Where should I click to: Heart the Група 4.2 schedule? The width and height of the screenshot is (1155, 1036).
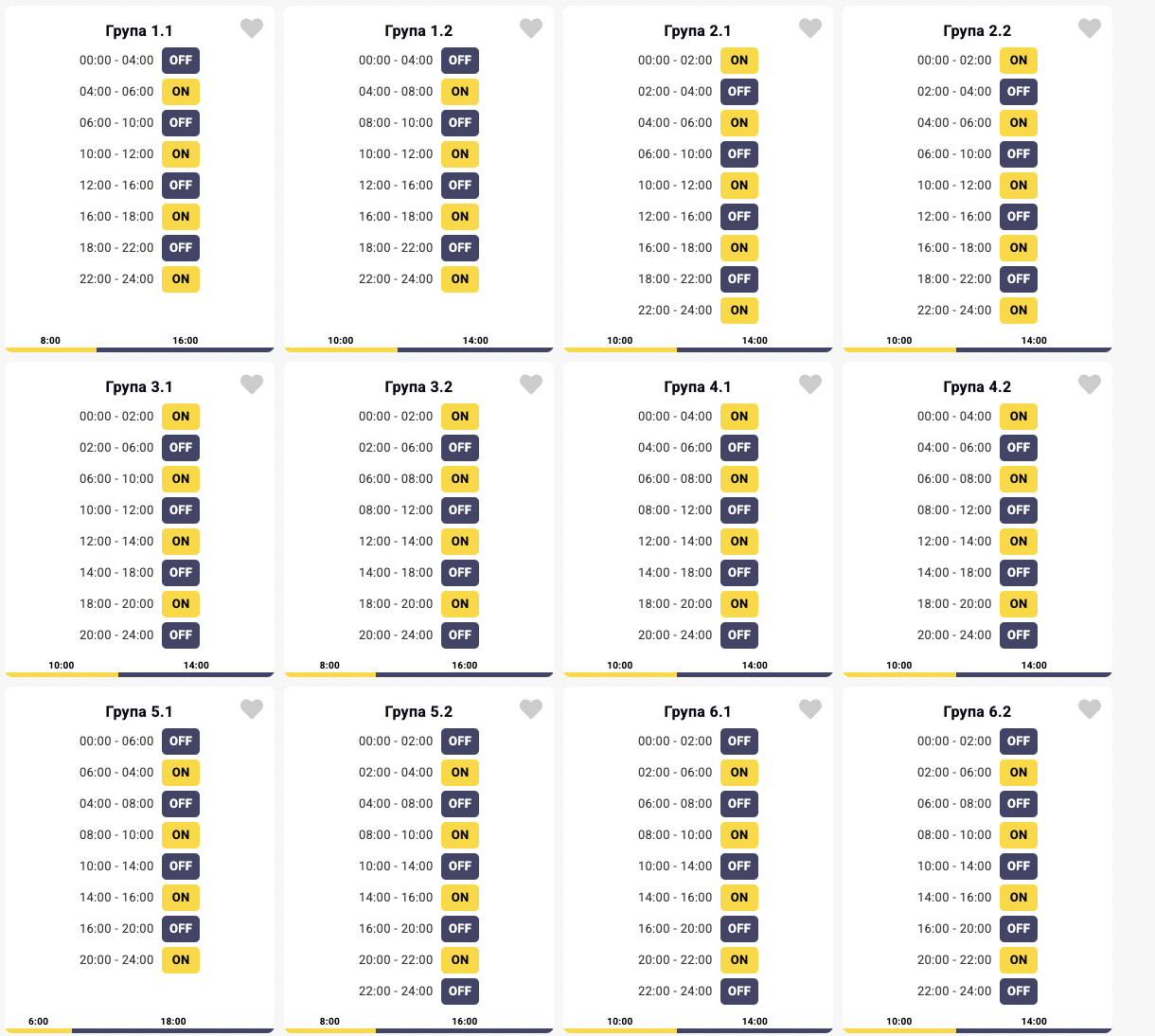[x=1089, y=384]
